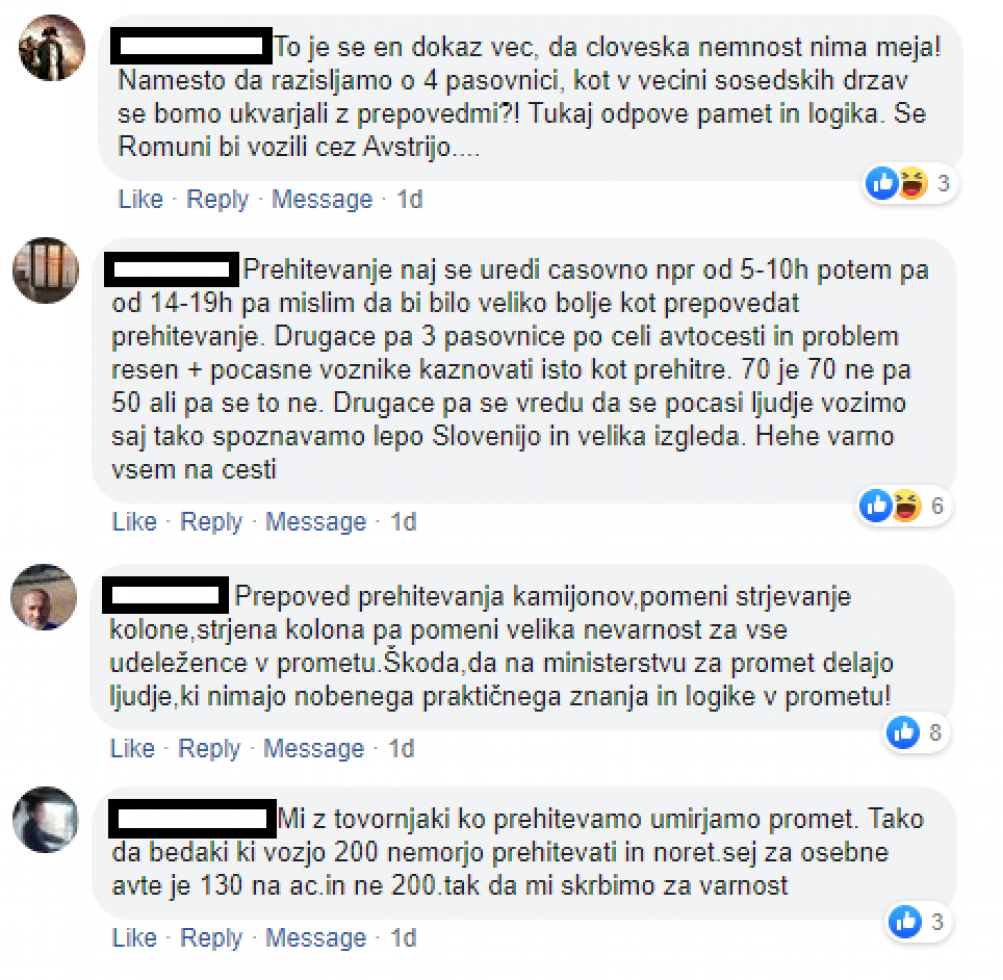Like the comment about cloveska nemnost
Image resolution: width=1003 pixels, height=980 pixels.
click(x=141, y=199)
